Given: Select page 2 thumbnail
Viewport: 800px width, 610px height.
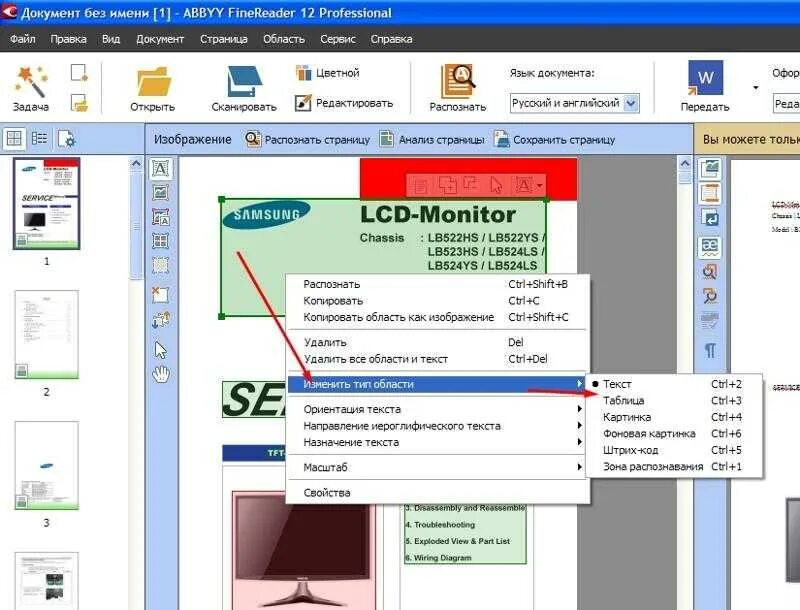Looking at the screenshot, I should pos(46,335).
